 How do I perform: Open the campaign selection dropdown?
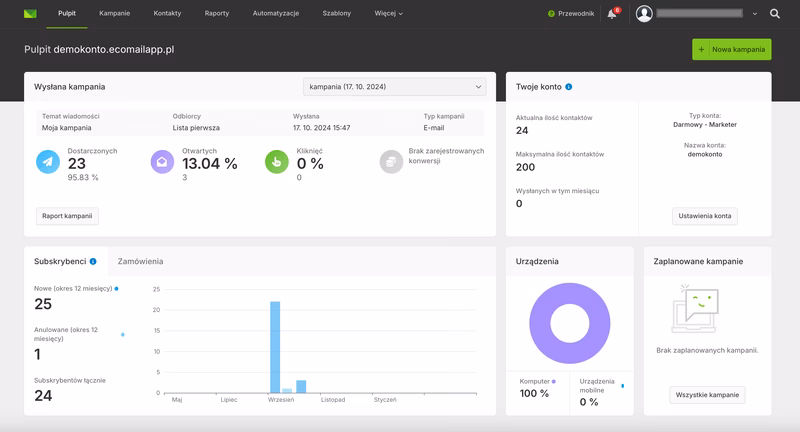click(x=394, y=87)
